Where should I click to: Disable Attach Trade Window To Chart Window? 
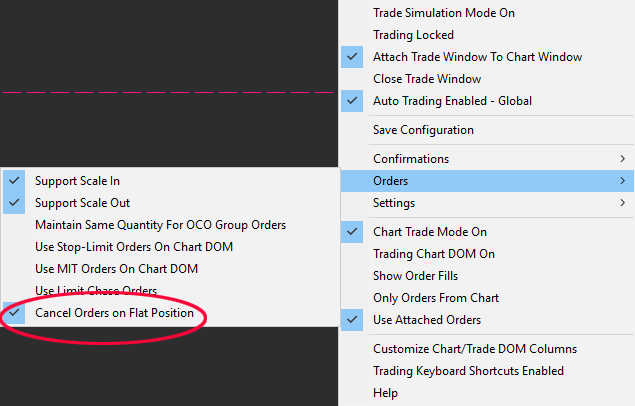[x=465, y=57]
